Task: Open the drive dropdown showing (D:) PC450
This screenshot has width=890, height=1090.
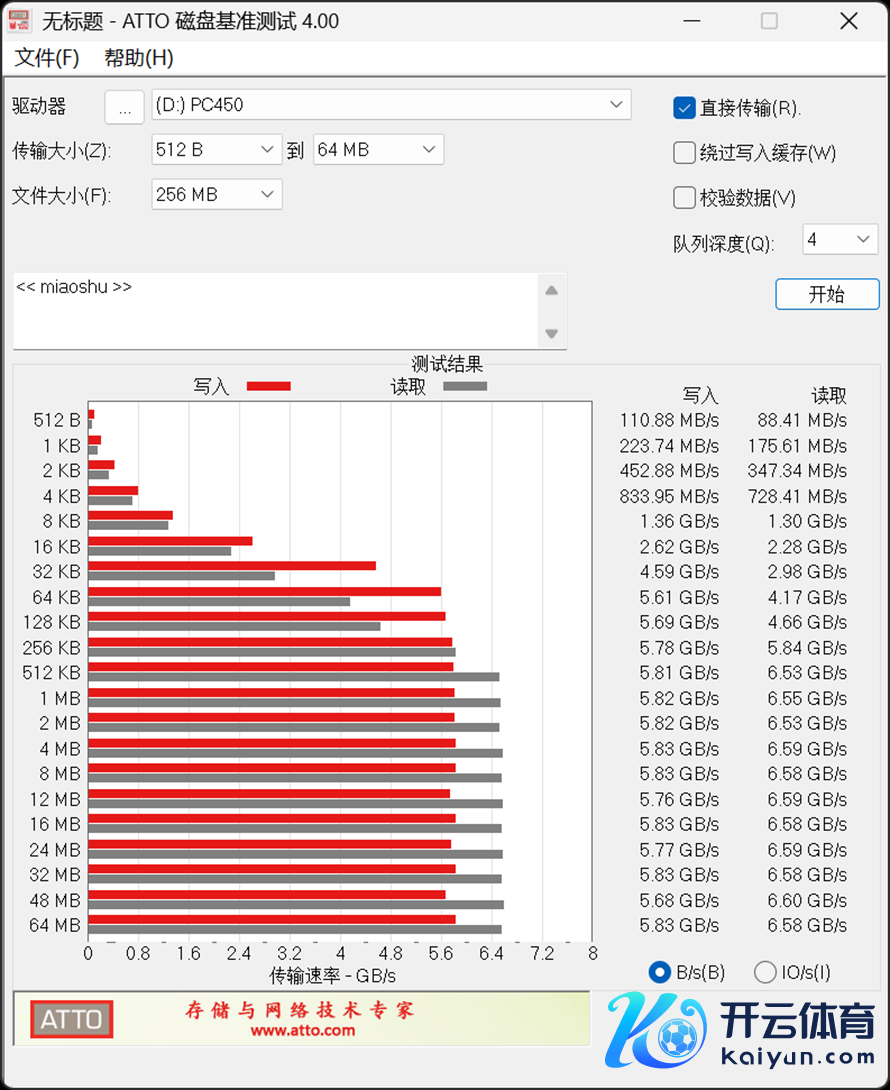Action: tap(391, 105)
